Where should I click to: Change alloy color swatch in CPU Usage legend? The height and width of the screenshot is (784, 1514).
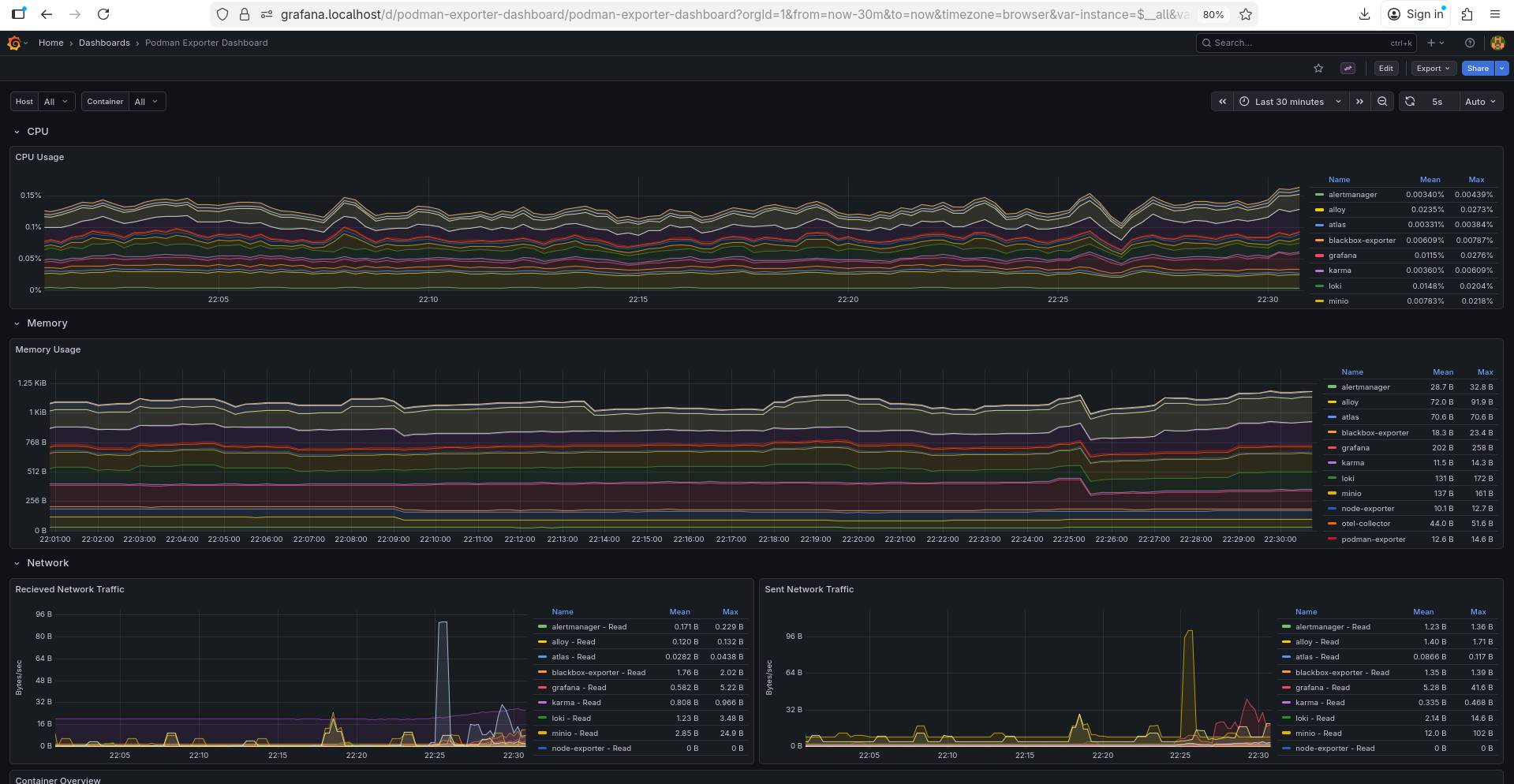click(1319, 210)
